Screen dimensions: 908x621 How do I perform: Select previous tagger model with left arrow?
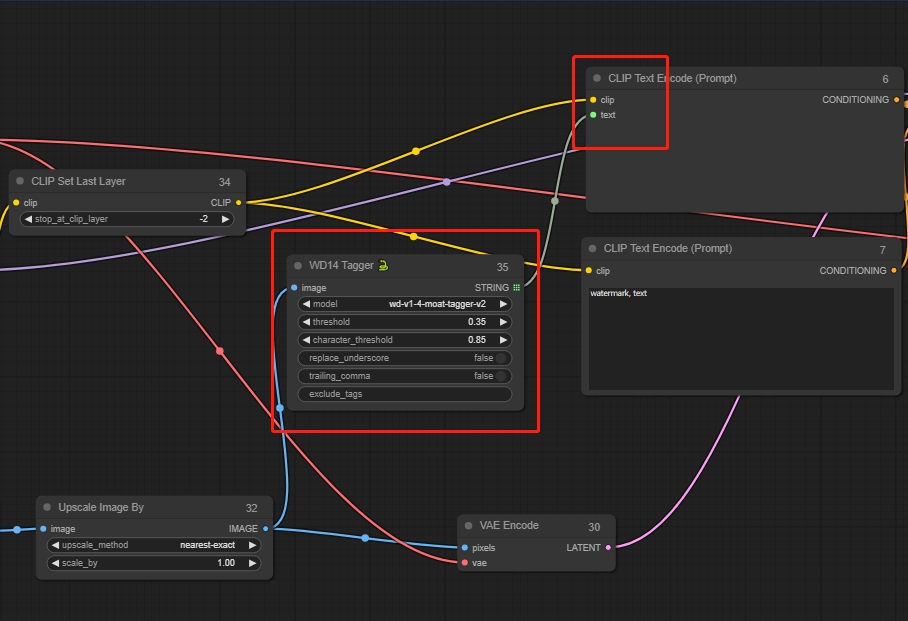pyautogui.click(x=305, y=304)
